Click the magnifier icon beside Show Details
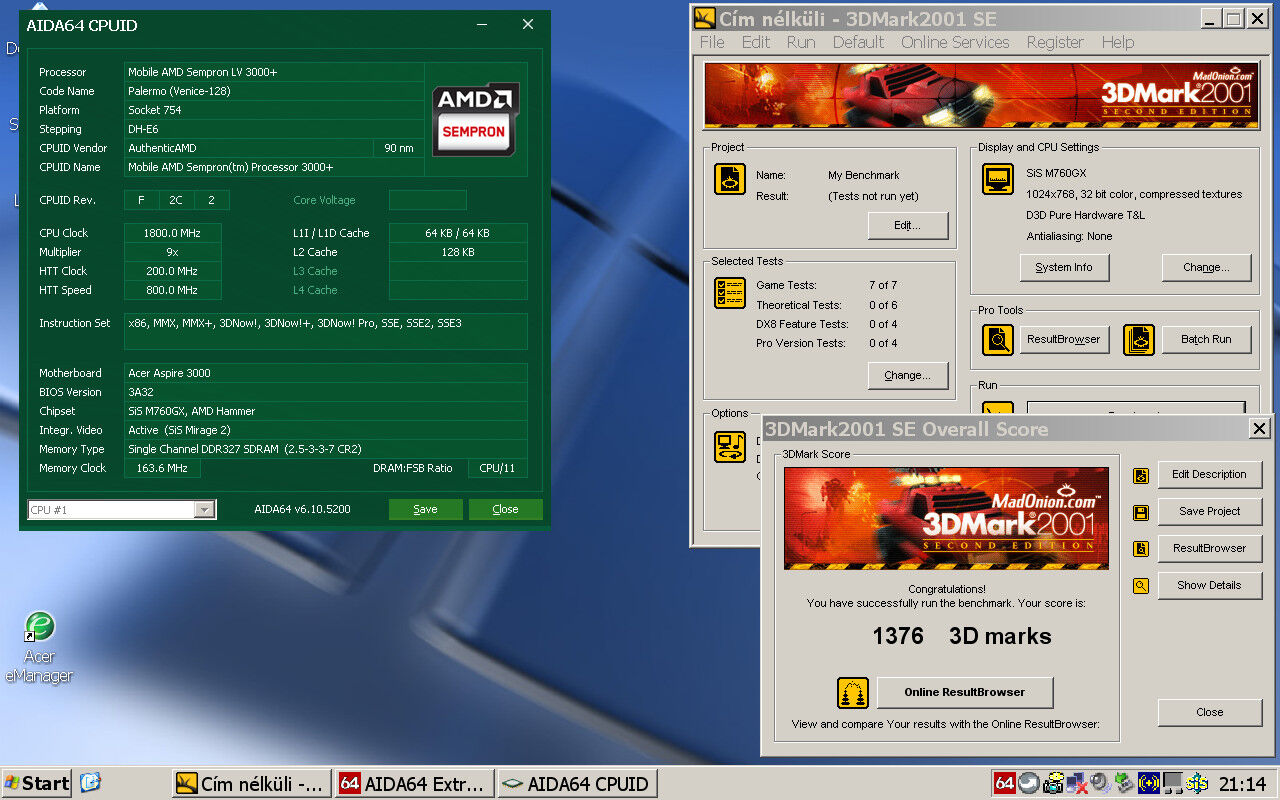Screen dimensions: 1280x800 point(1141,586)
